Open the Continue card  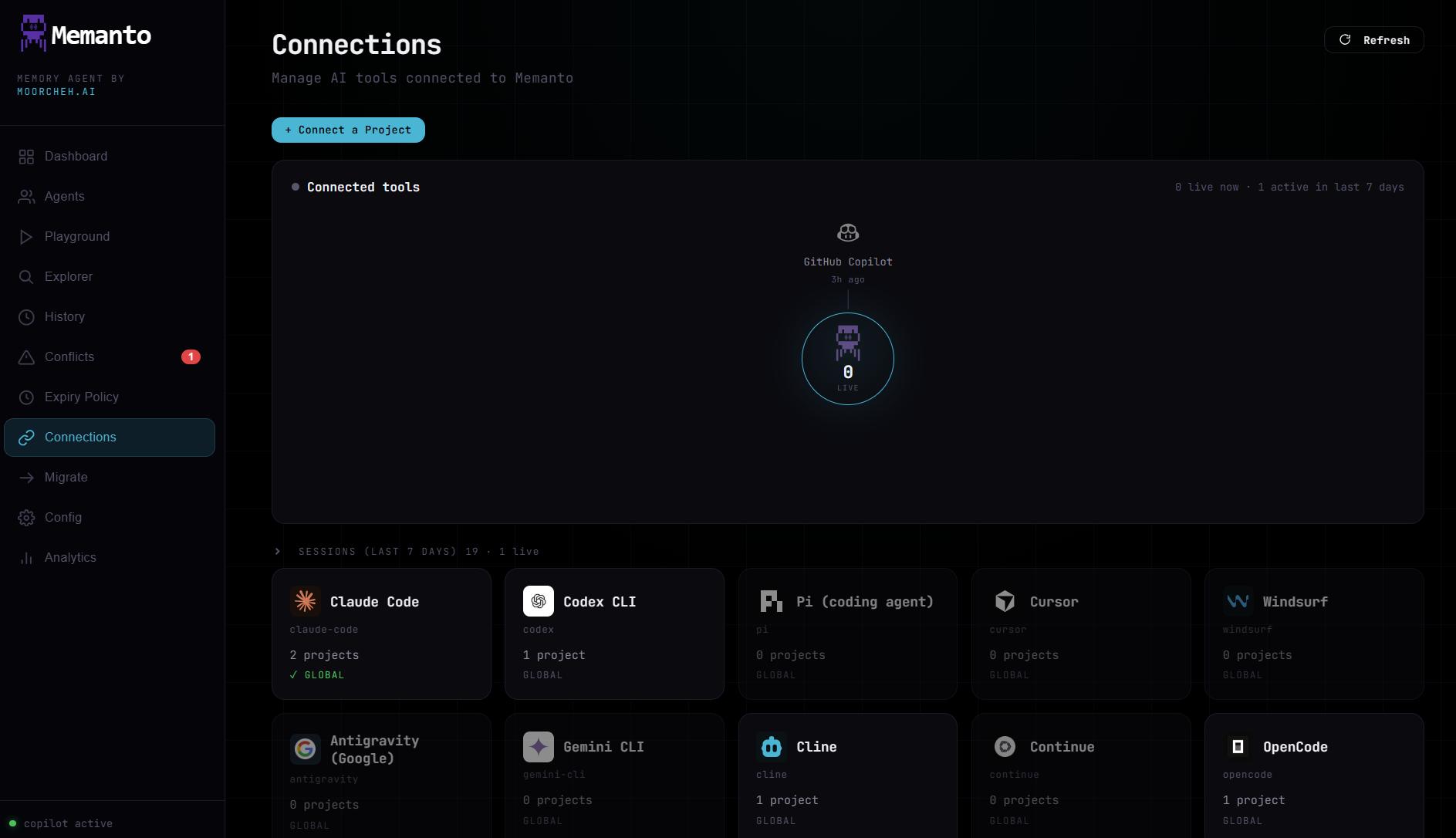click(x=1081, y=775)
